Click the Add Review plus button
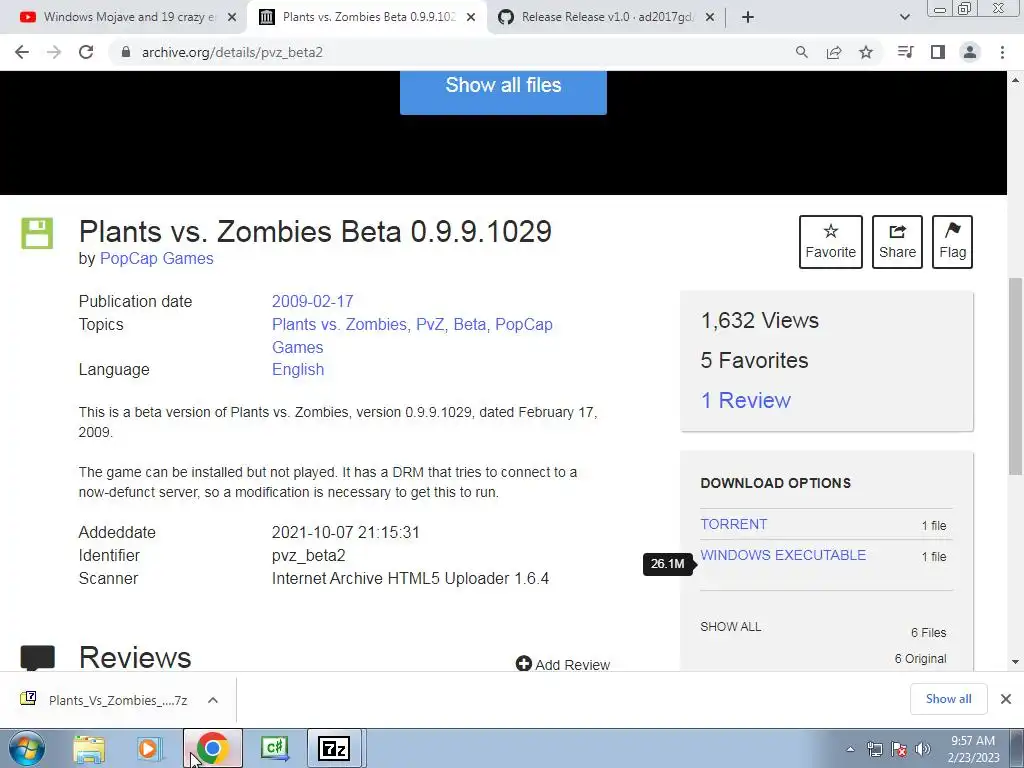Screen dimensions: 1024x768 click(x=563, y=664)
